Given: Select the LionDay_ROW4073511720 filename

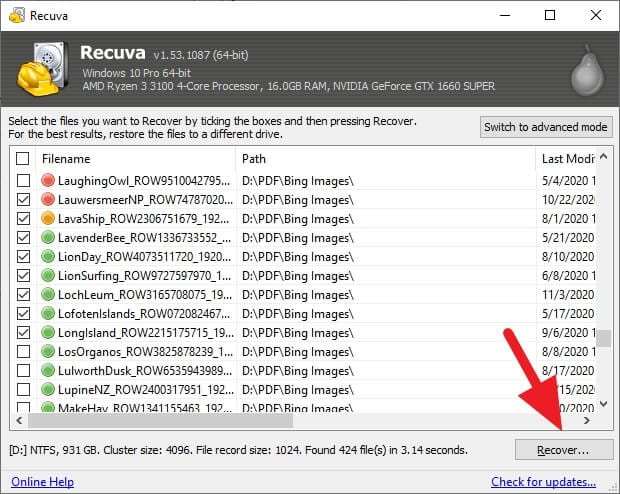Looking at the screenshot, I should [144, 257].
